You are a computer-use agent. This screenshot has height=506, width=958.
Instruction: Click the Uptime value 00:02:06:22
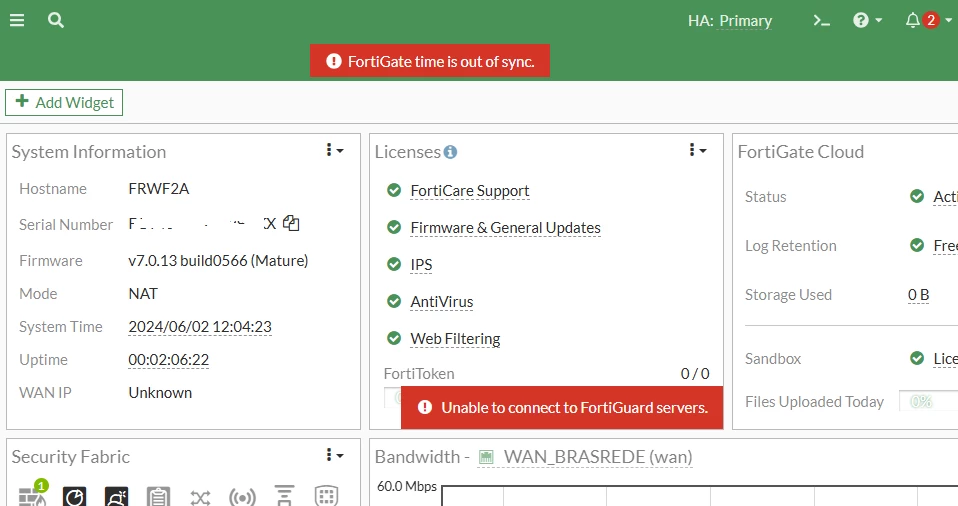[169, 360]
